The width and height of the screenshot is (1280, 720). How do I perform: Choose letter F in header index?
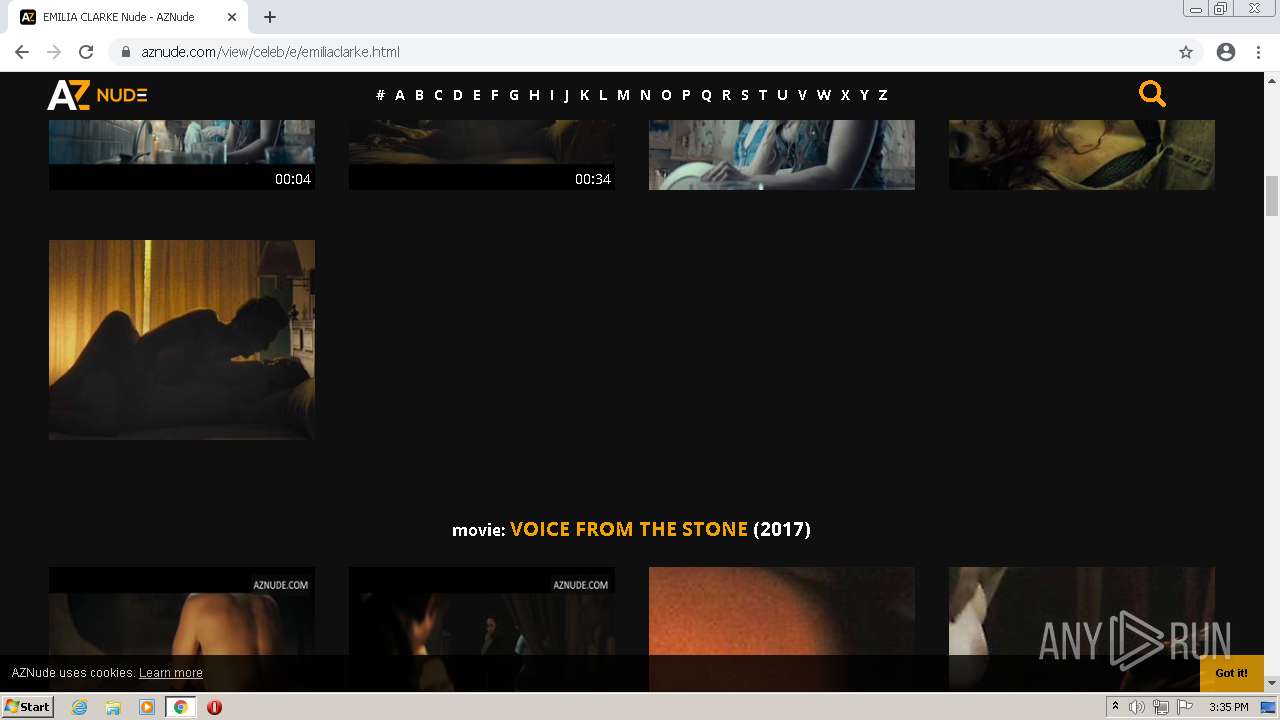[494, 95]
